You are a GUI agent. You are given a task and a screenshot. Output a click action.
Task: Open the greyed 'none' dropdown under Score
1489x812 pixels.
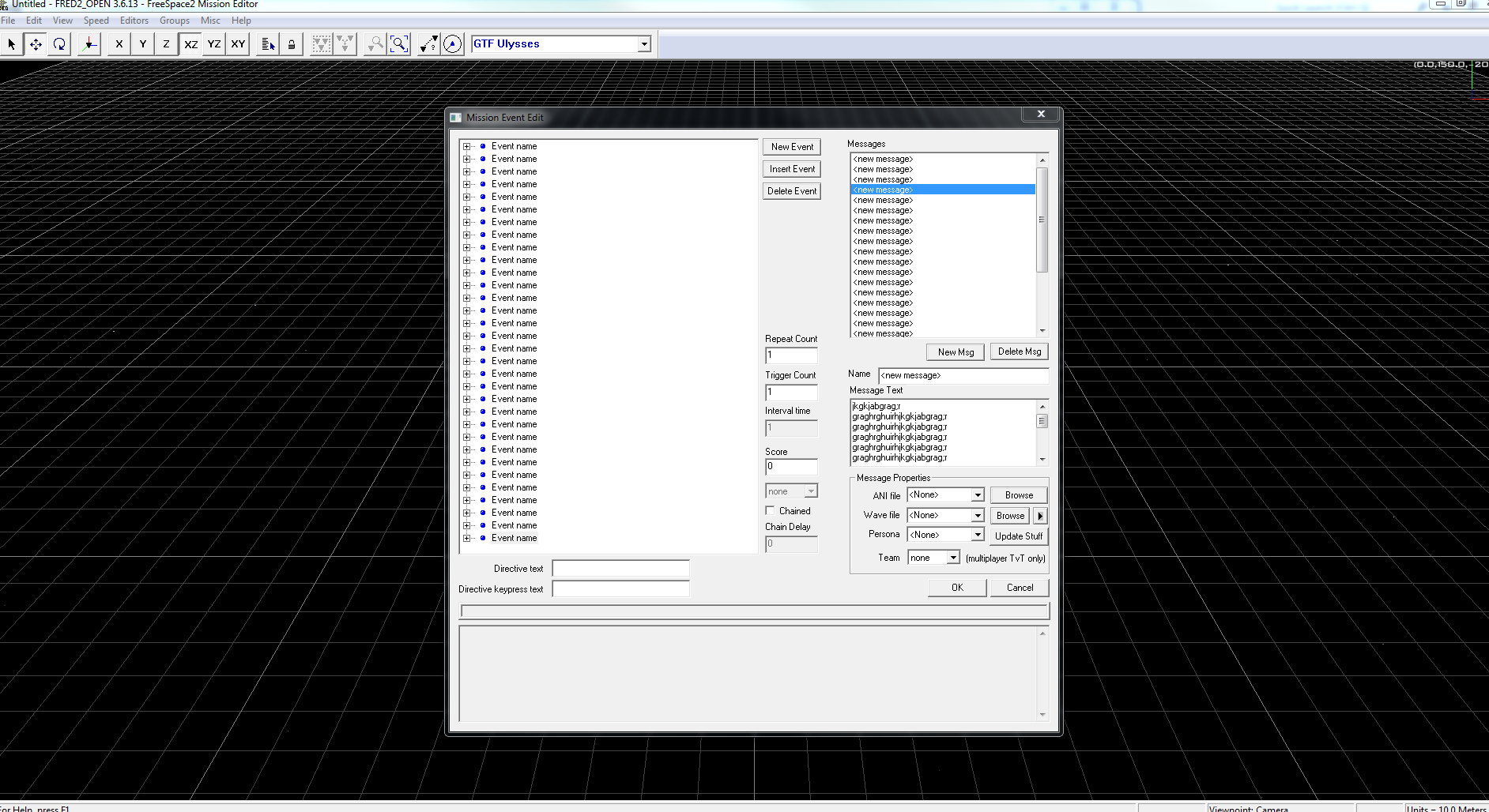point(810,491)
